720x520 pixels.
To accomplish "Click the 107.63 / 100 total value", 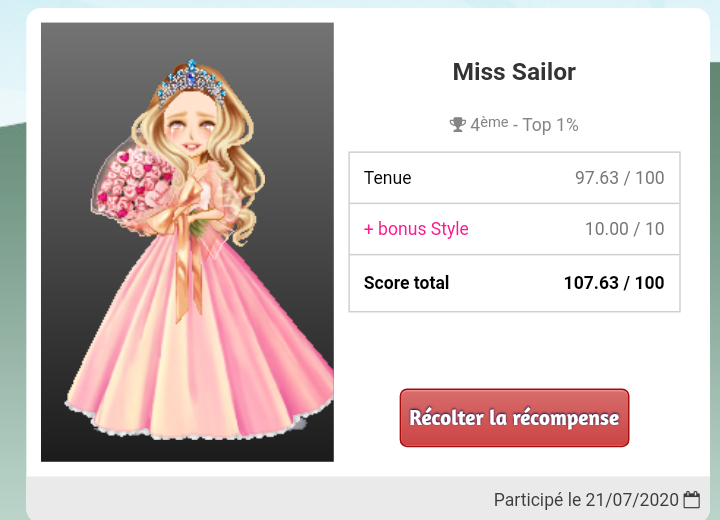I will 614,283.
